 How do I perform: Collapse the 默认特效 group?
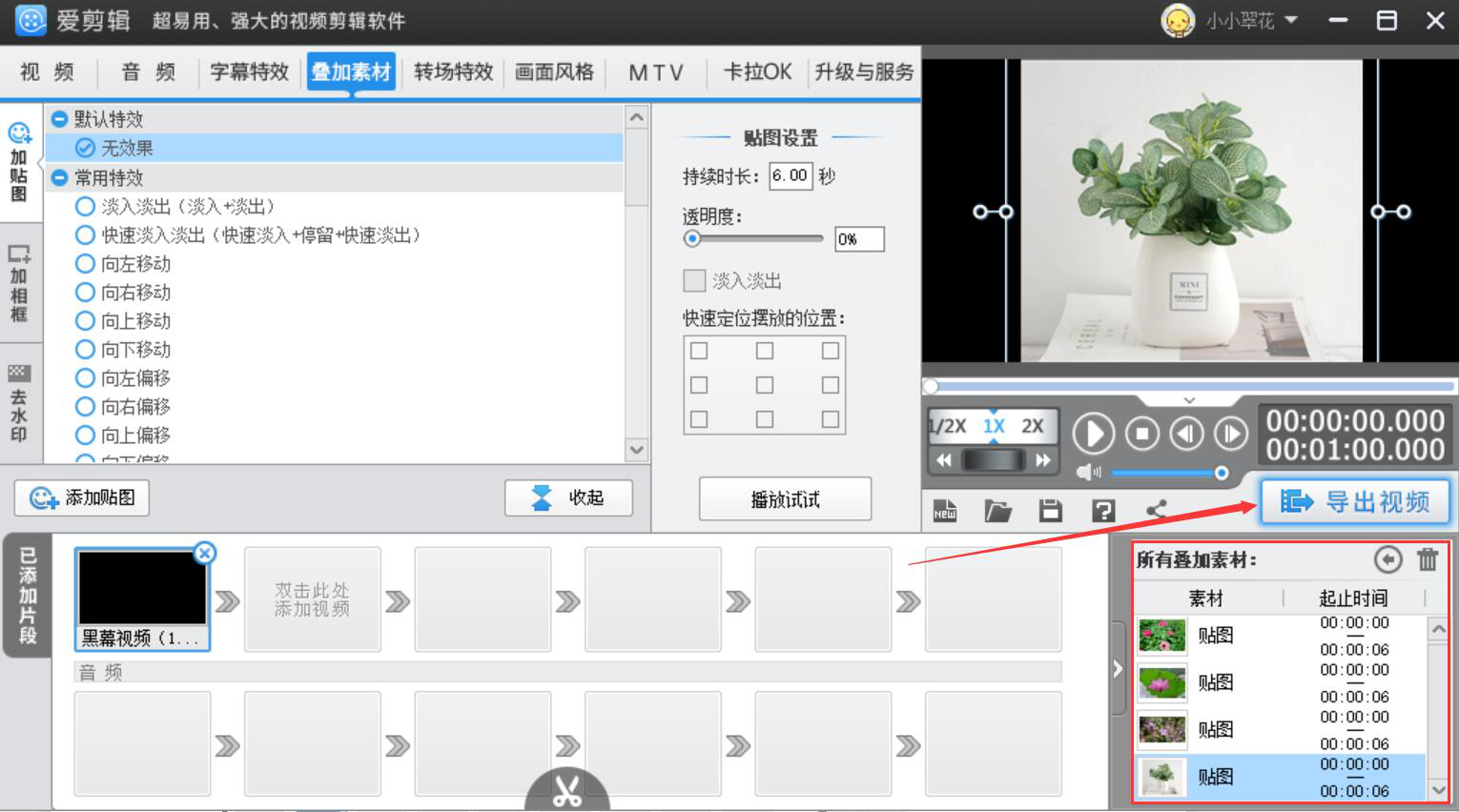coord(60,119)
